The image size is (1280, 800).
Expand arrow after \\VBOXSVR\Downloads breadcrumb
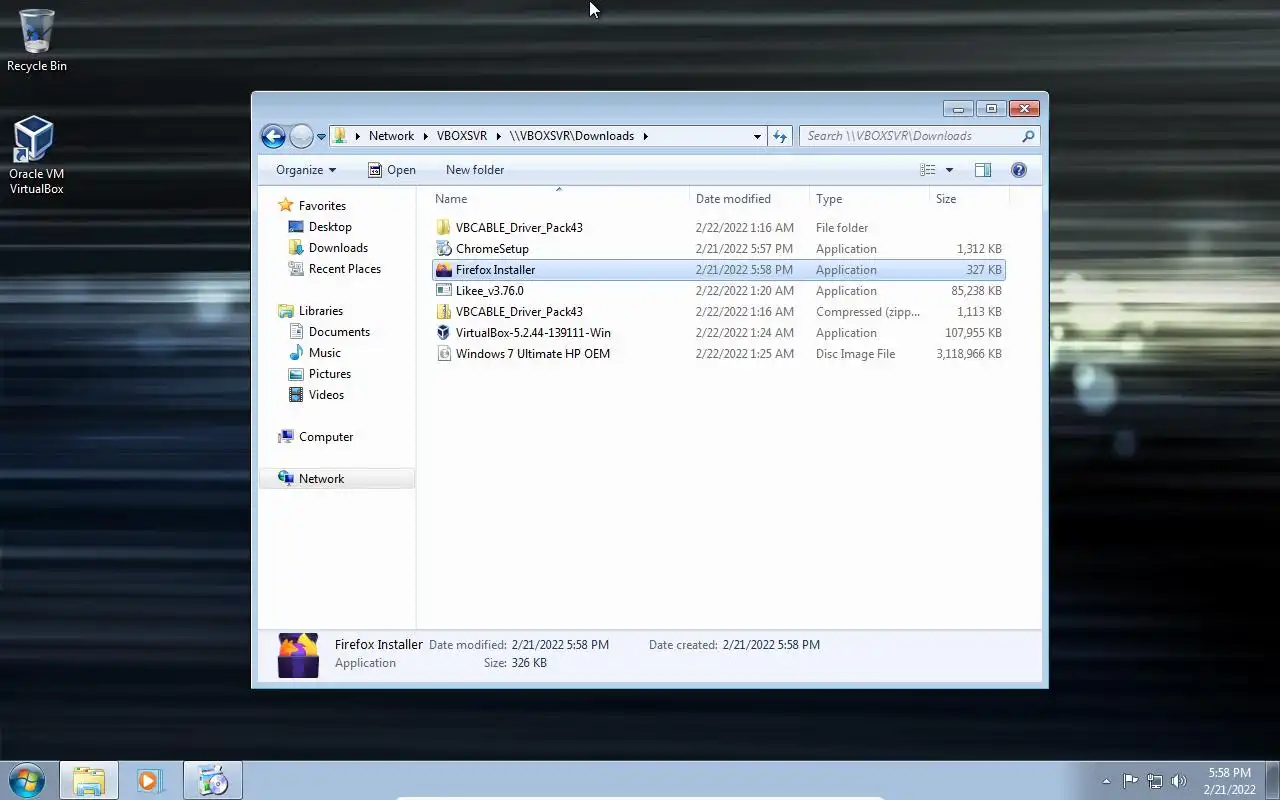[x=645, y=136]
